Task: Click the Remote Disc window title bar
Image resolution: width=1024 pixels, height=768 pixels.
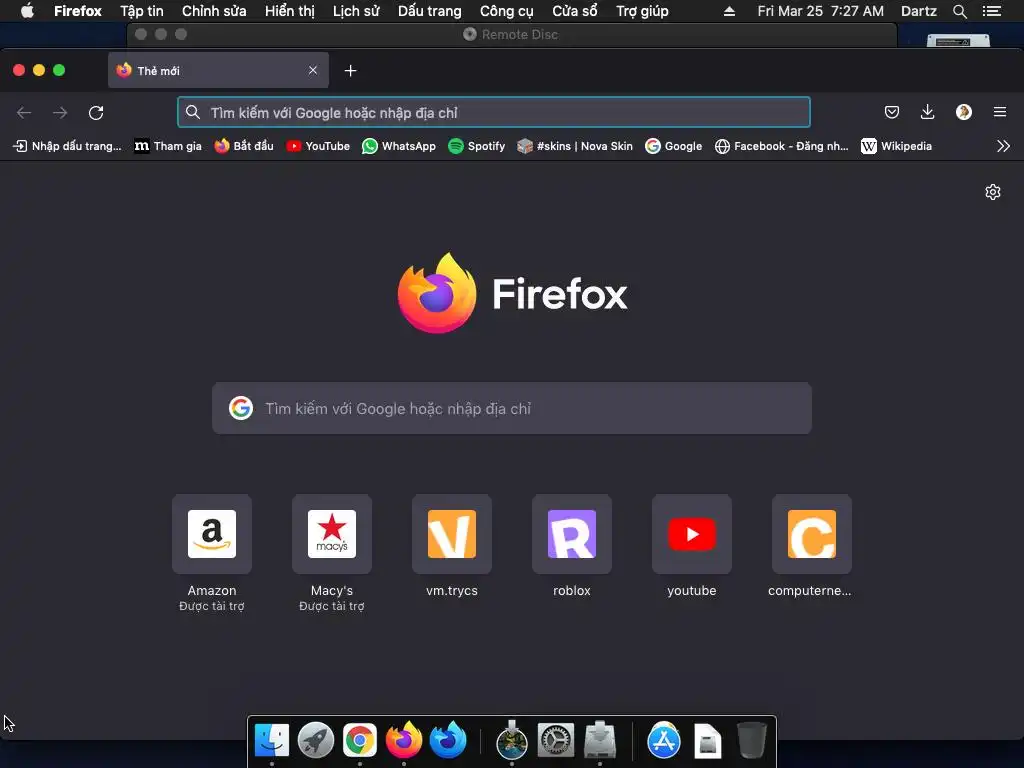Action: 512,35
